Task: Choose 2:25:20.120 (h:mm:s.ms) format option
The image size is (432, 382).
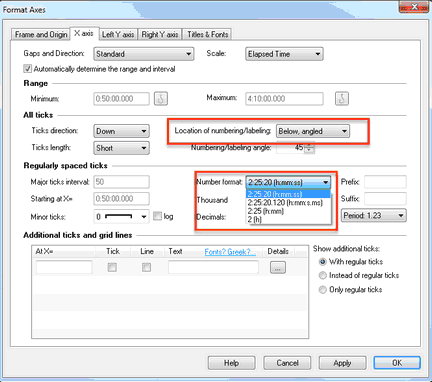Action: tap(288, 203)
